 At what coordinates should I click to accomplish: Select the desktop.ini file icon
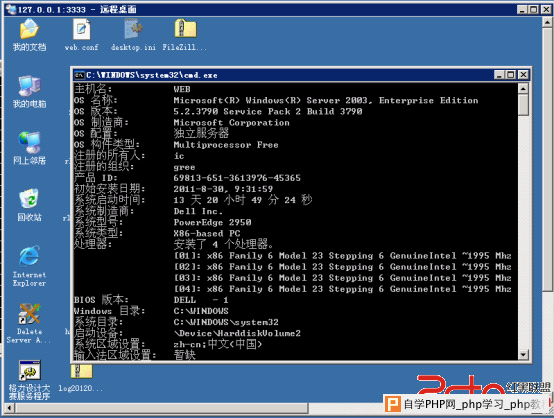coord(133,29)
